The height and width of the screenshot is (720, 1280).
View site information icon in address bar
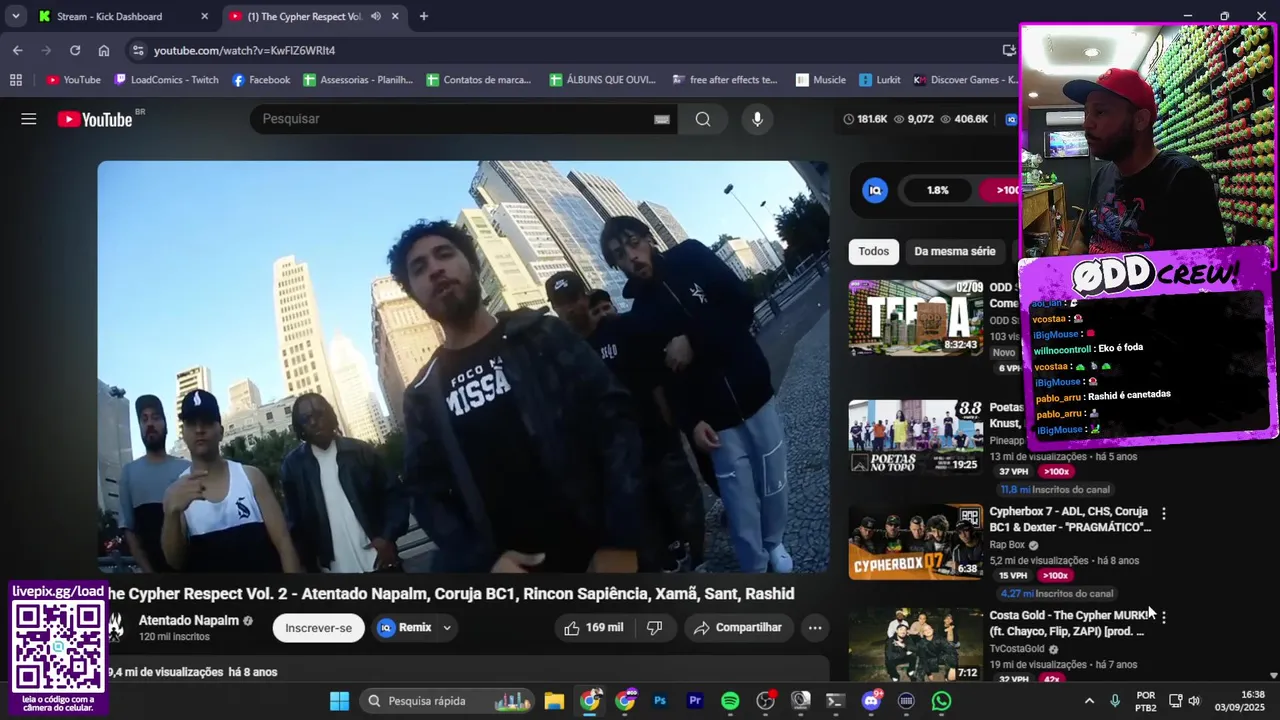click(x=138, y=50)
